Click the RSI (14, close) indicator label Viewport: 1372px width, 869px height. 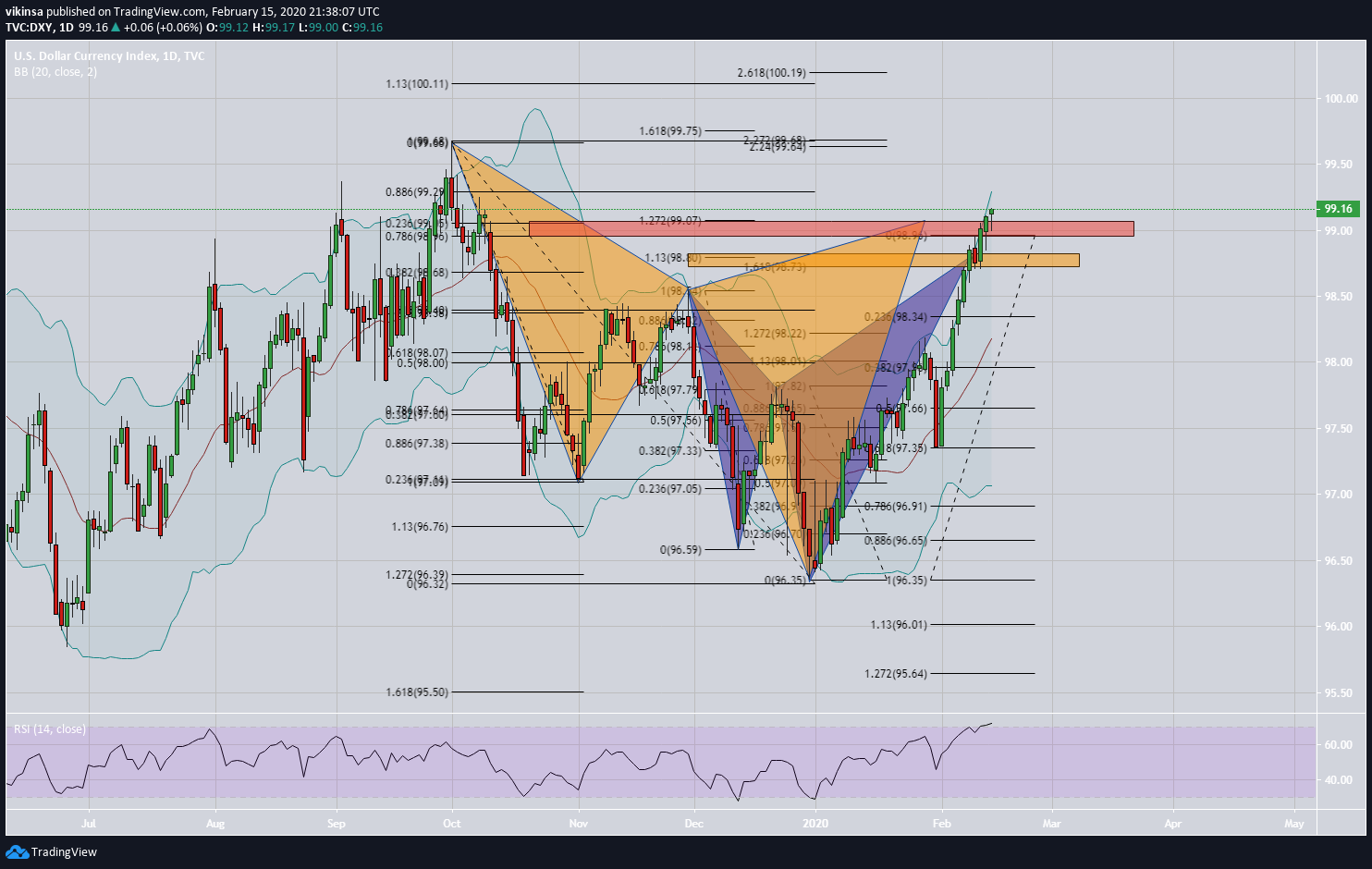coord(50,729)
